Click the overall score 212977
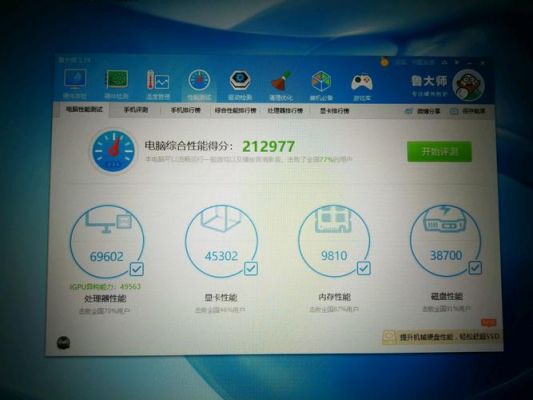The height and width of the screenshot is (400, 533). pyautogui.click(x=268, y=146)
